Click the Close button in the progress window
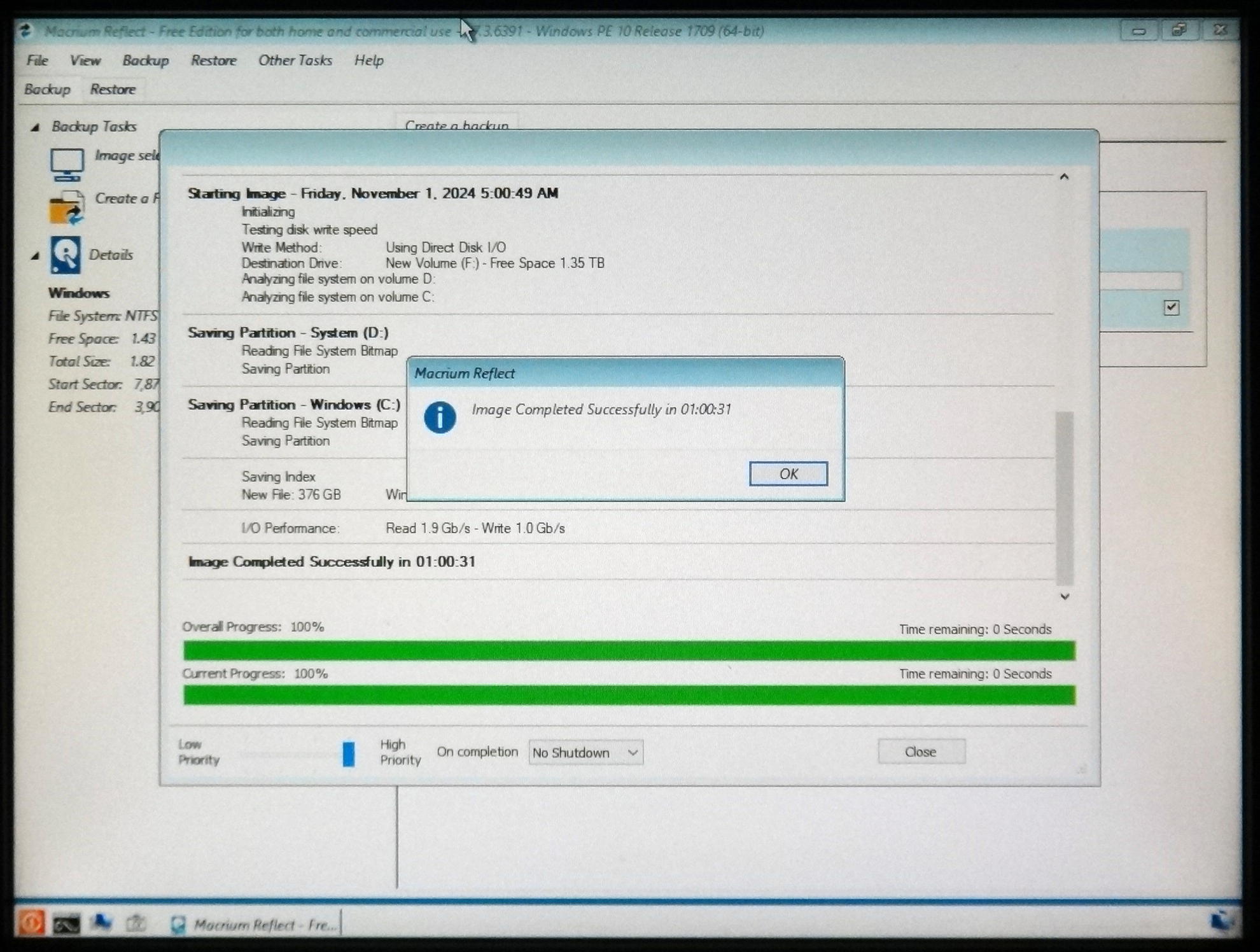The image size is (1260, 952). [x=921, y=752]
